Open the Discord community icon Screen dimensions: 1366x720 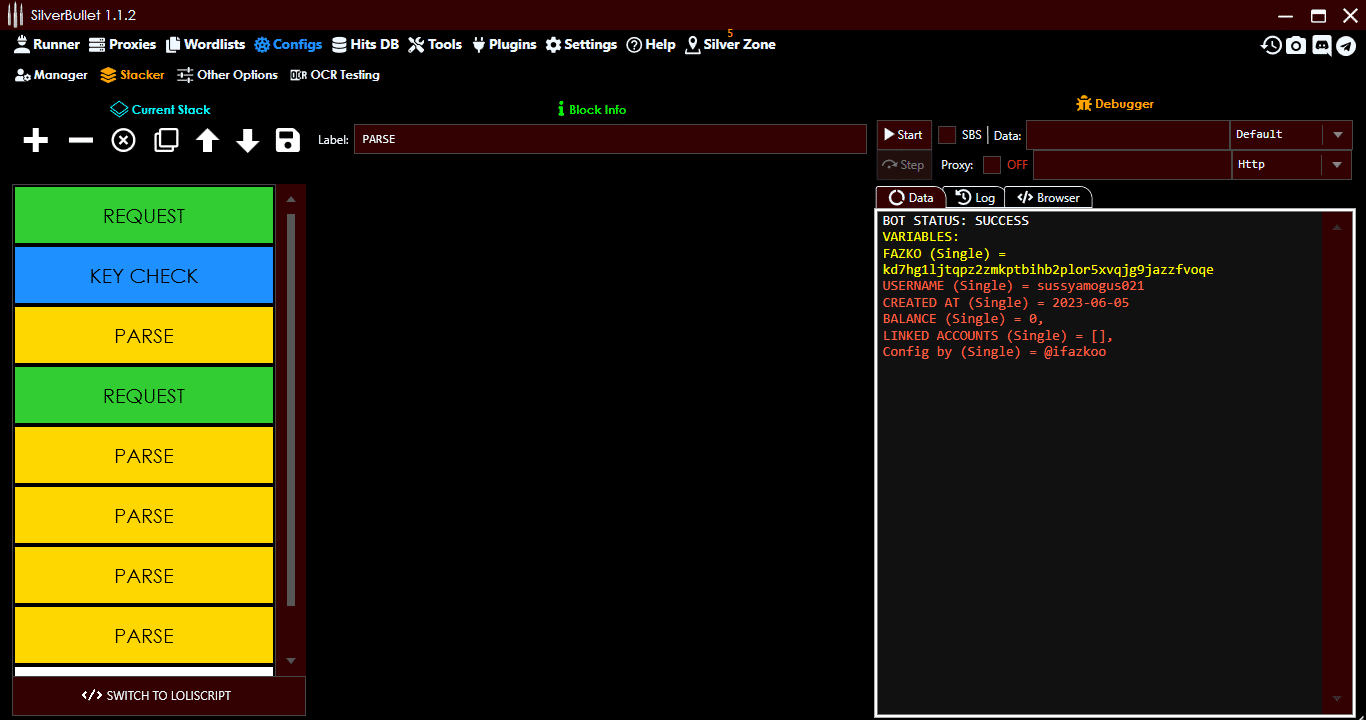1322,45
